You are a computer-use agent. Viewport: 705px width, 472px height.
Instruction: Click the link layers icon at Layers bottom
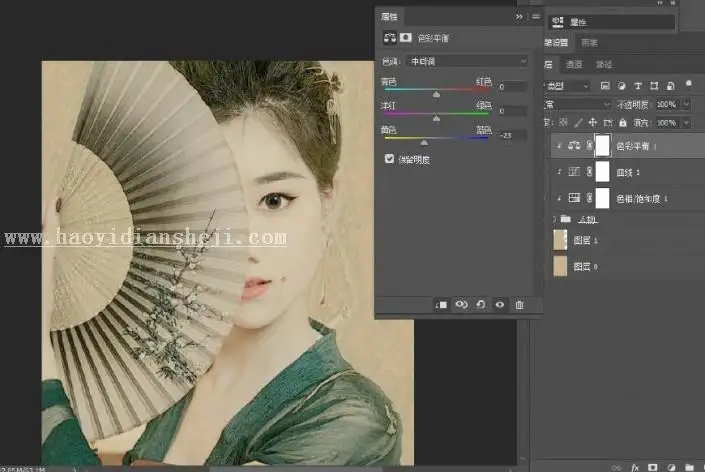[x=616, y=468]
